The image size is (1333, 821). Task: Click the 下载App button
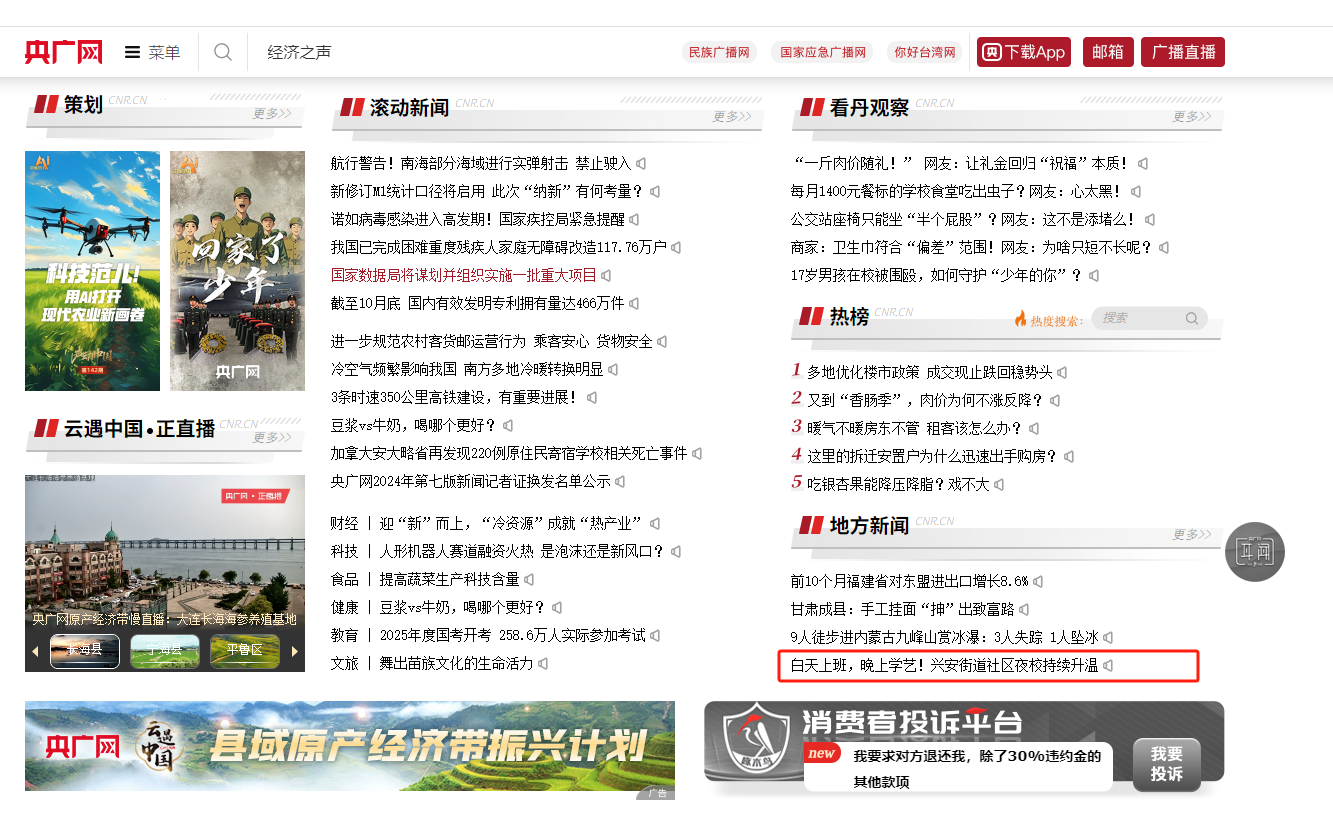tap(1023, 52)
